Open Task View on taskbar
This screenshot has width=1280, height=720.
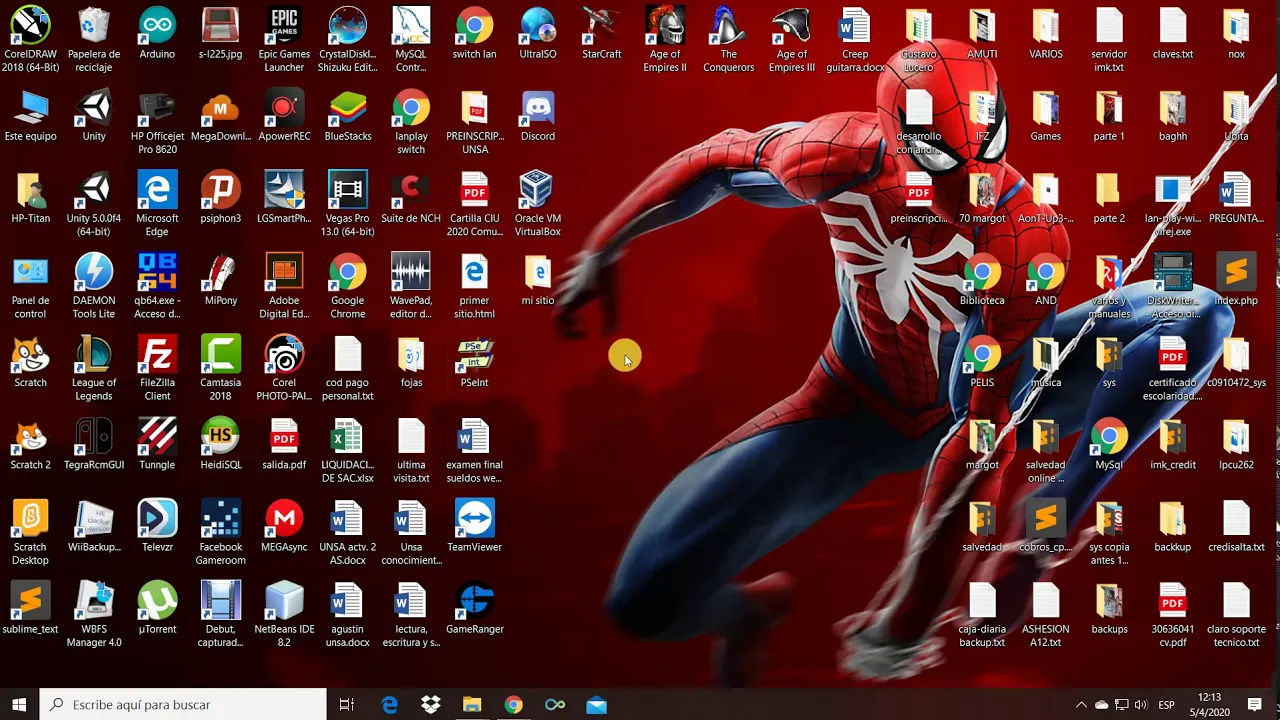tap(347, 705)
